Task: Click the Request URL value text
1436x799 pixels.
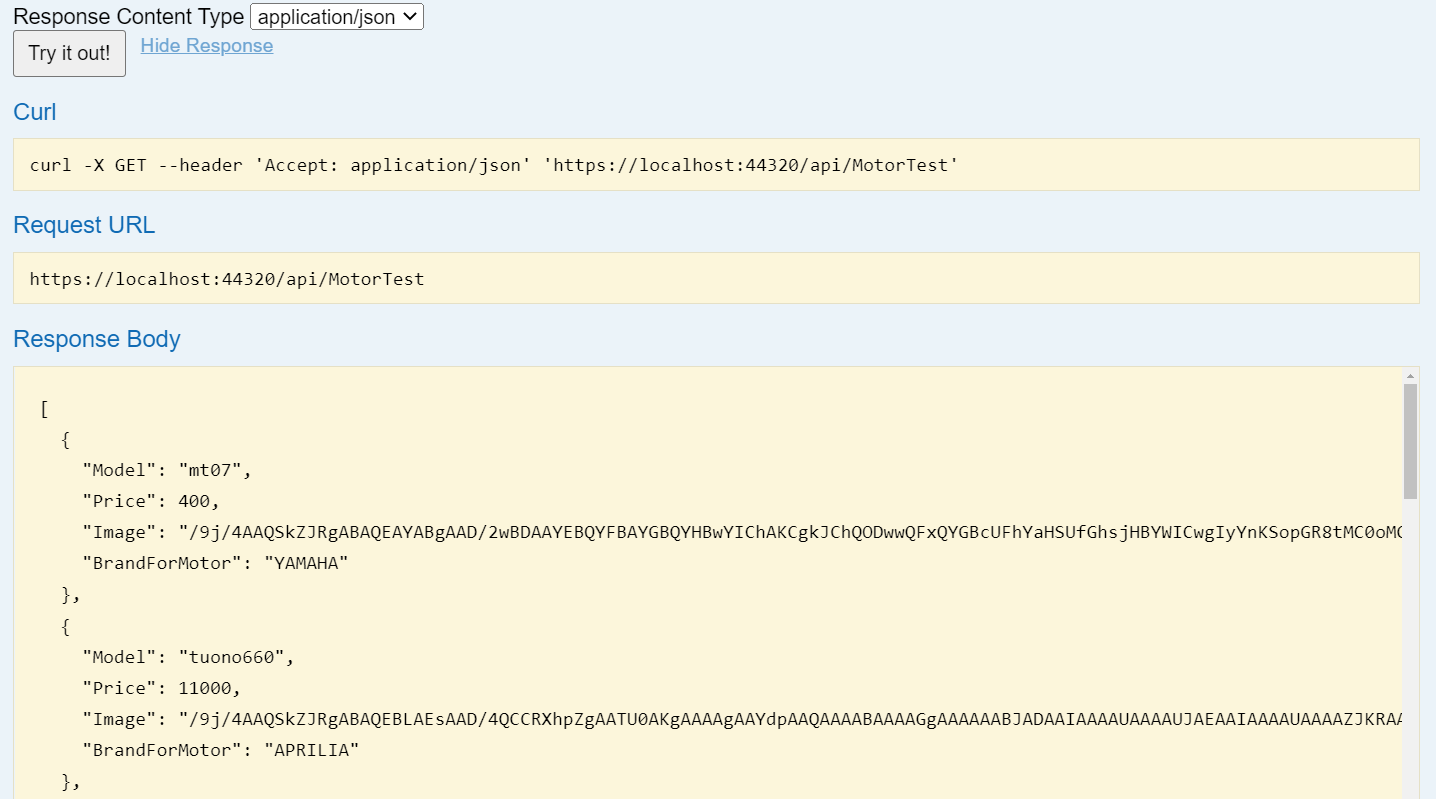Action: [227, 279]
